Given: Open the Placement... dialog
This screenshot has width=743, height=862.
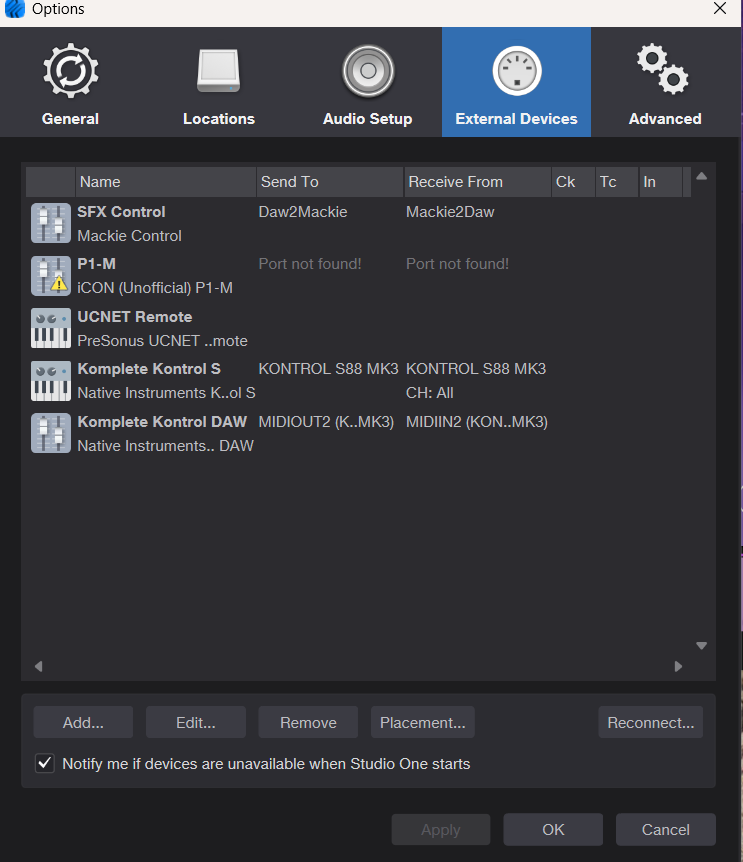Looking at the screenshot, I should tap(423, 722).
